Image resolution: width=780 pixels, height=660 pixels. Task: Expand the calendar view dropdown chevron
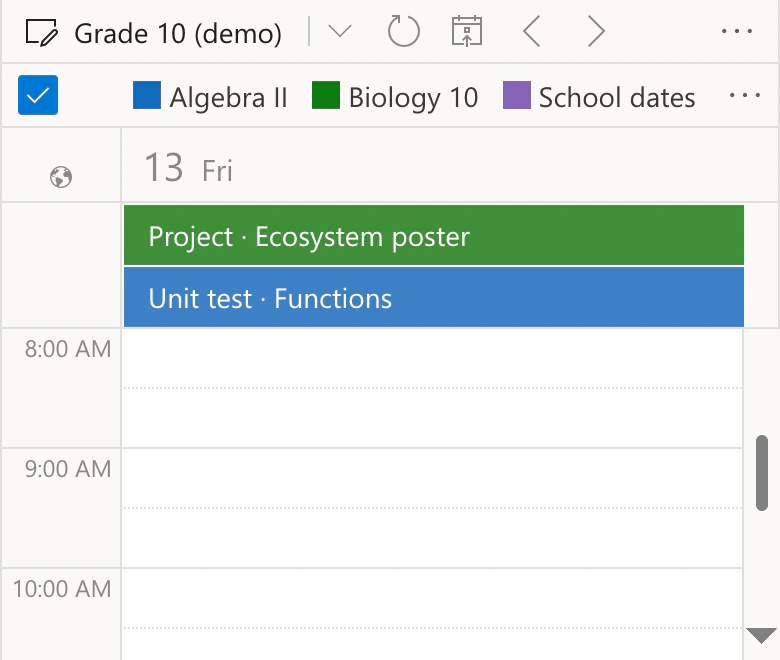pos(340,31)
